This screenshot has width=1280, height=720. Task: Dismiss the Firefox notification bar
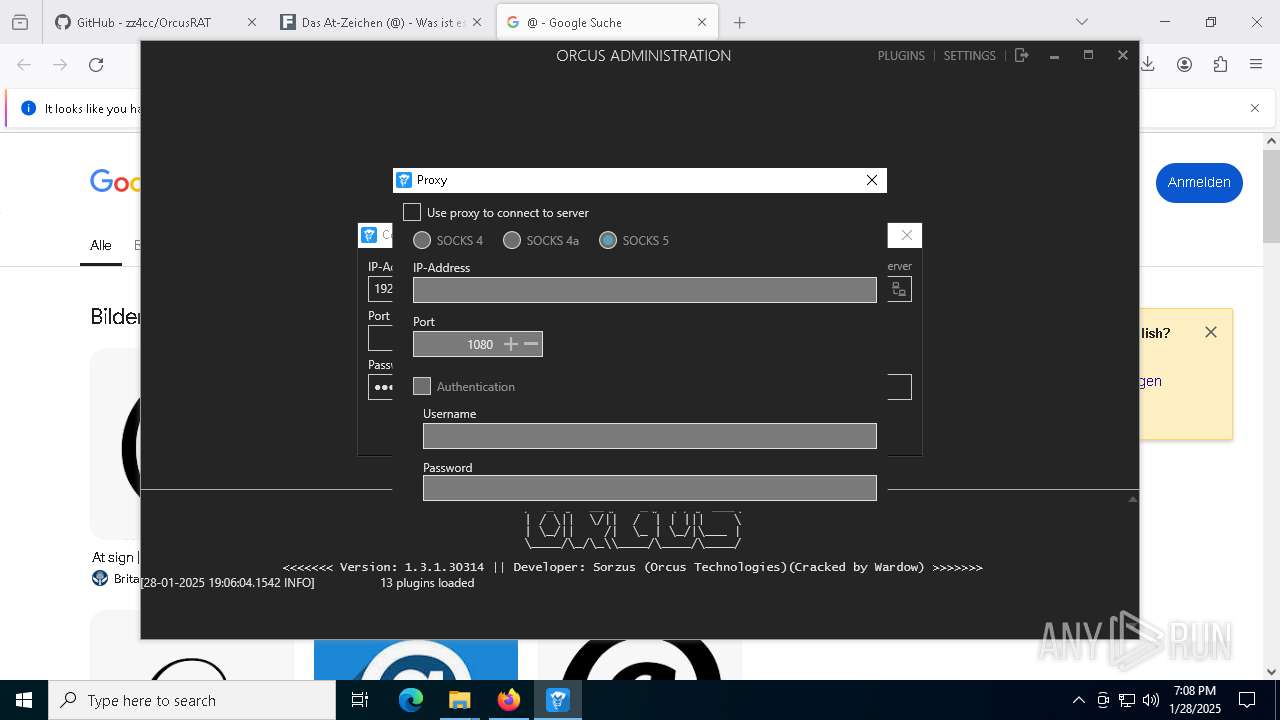1255,108
